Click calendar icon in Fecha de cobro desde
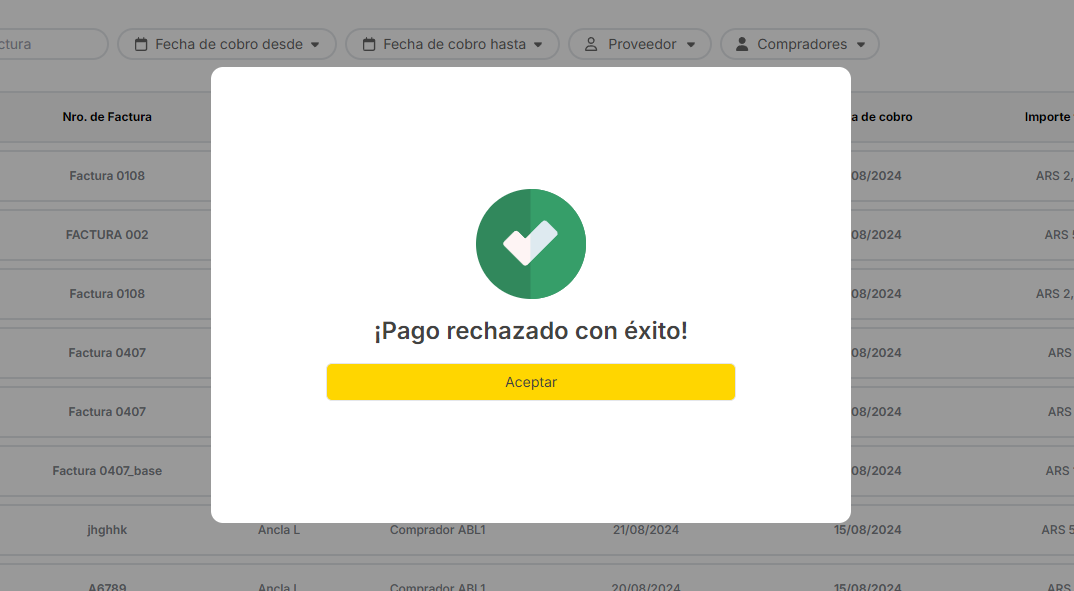The image size is (1074, 591). [x=141, y=44]
